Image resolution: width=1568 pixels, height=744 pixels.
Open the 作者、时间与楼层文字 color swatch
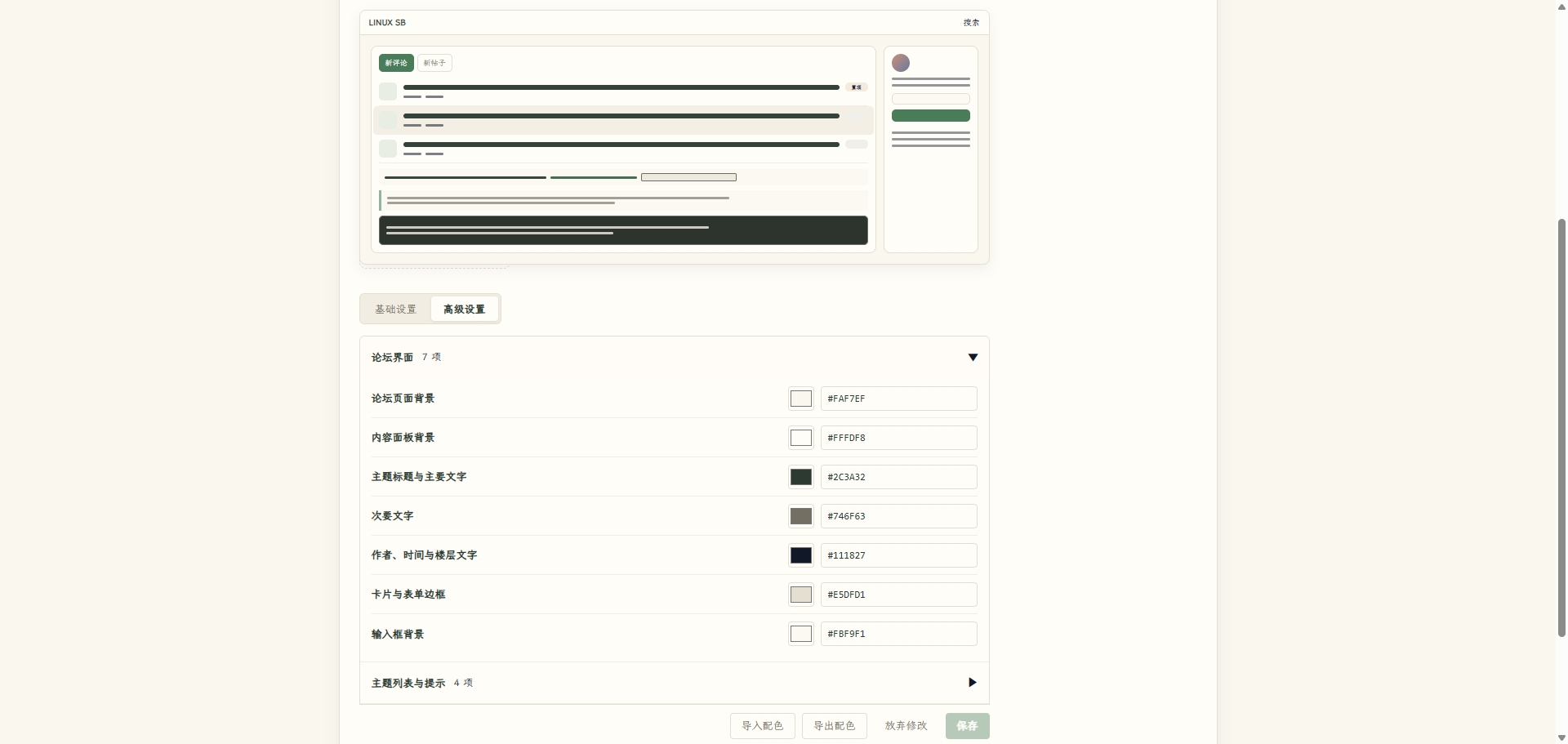[x=801, y=555]
